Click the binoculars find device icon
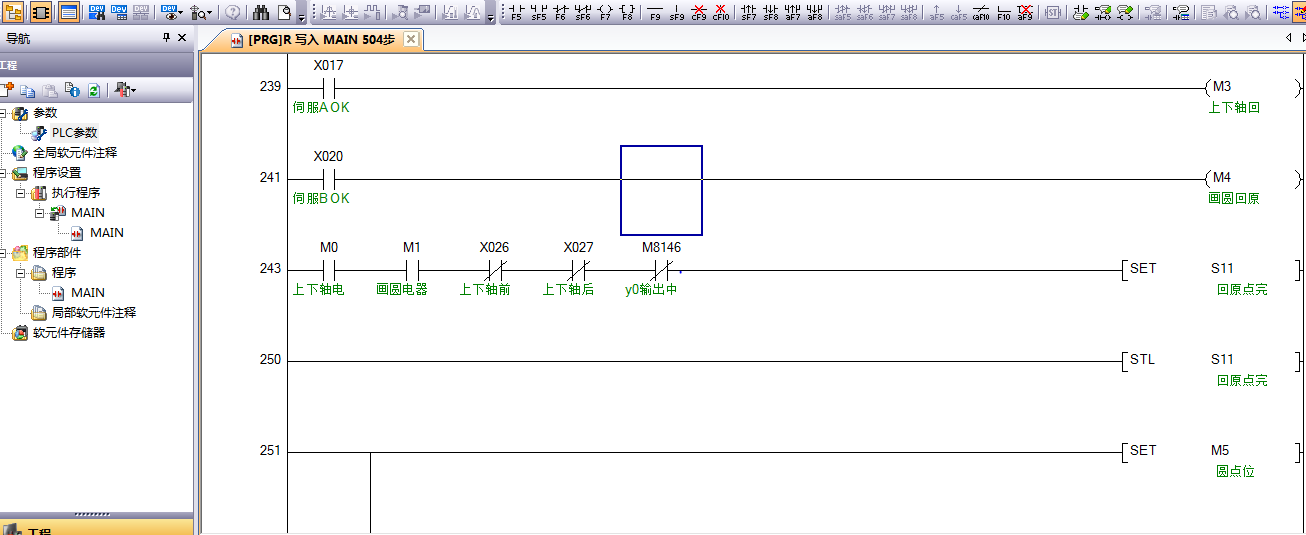The height and width of the screenshot is (535, 1306). point(261,12)
